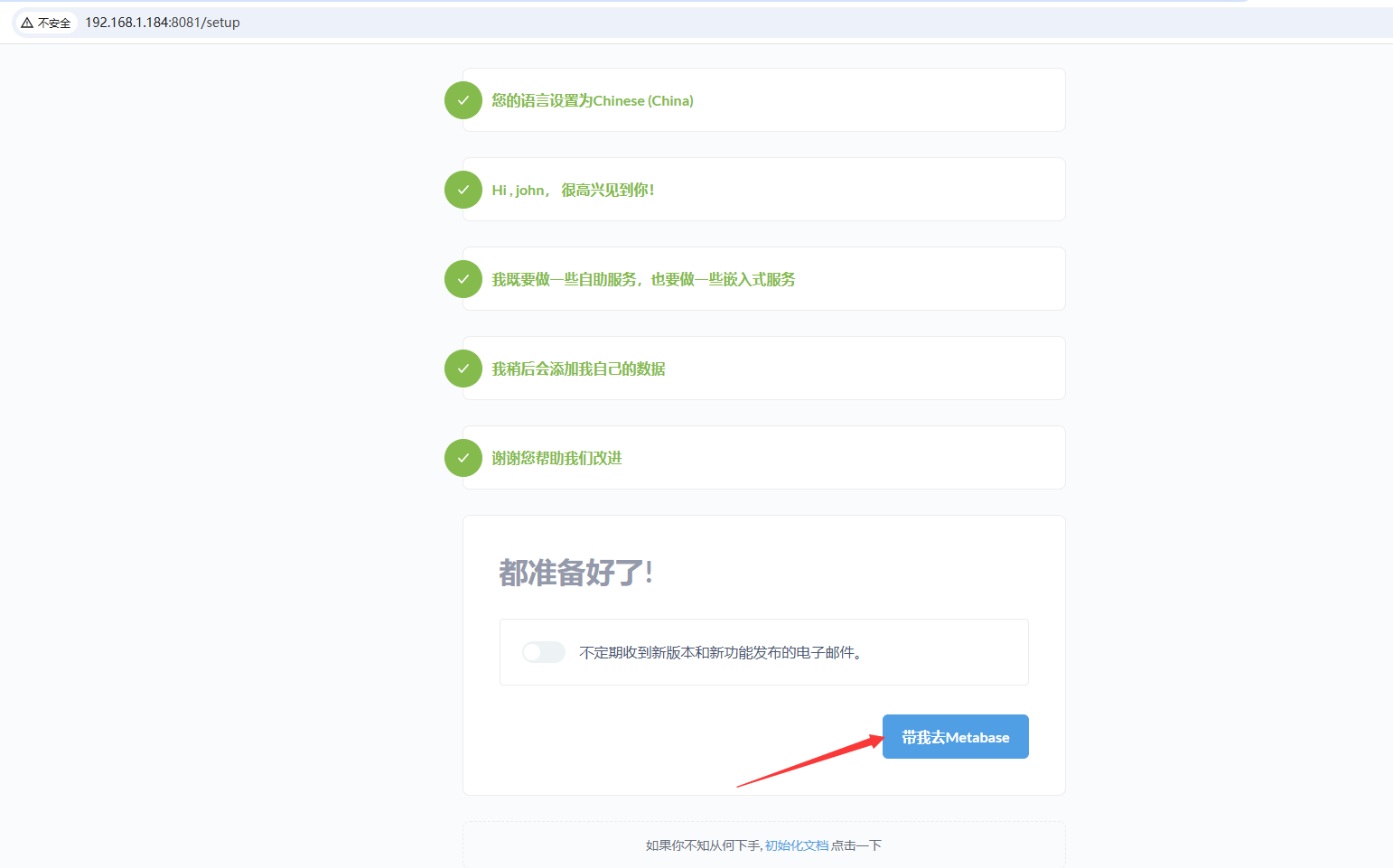Click checkmark beside 我既要做一些自助服务 step
The height and width of the screenshot is (868, 1393).
click(x=463, y=279)
